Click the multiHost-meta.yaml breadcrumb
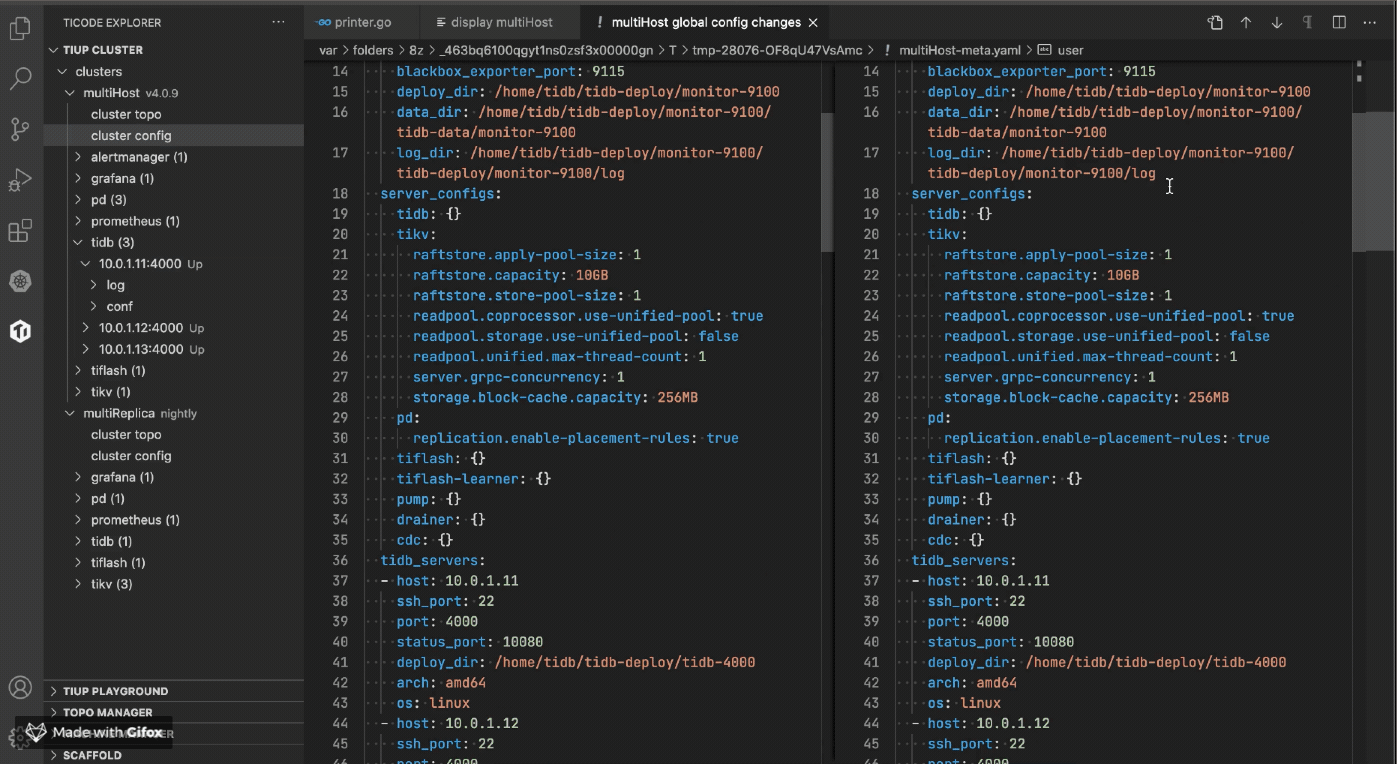Image resolution: width=1397 pixels, height=764 pixels. click(959, 50)
